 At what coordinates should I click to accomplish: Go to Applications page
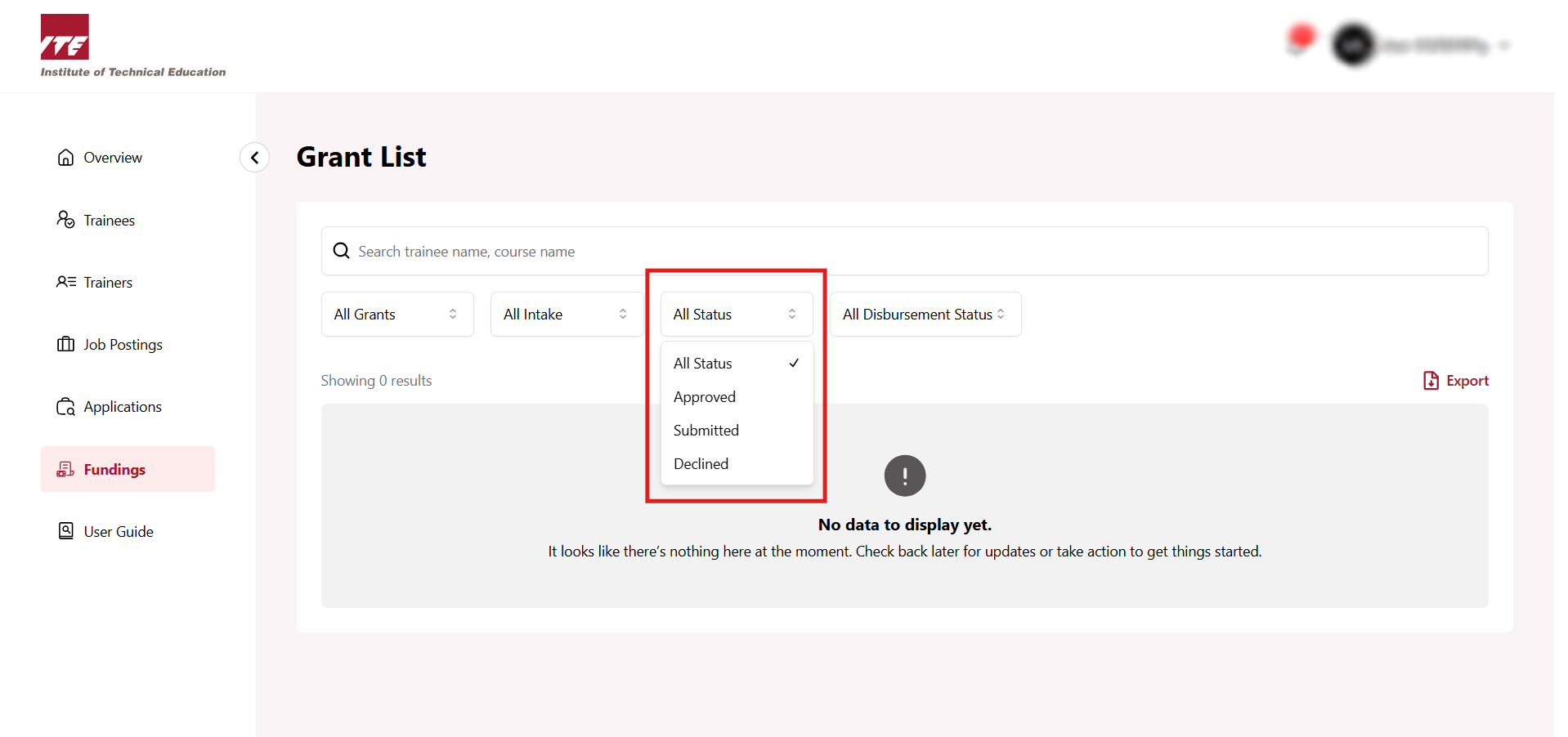click(x=123, y=407)
